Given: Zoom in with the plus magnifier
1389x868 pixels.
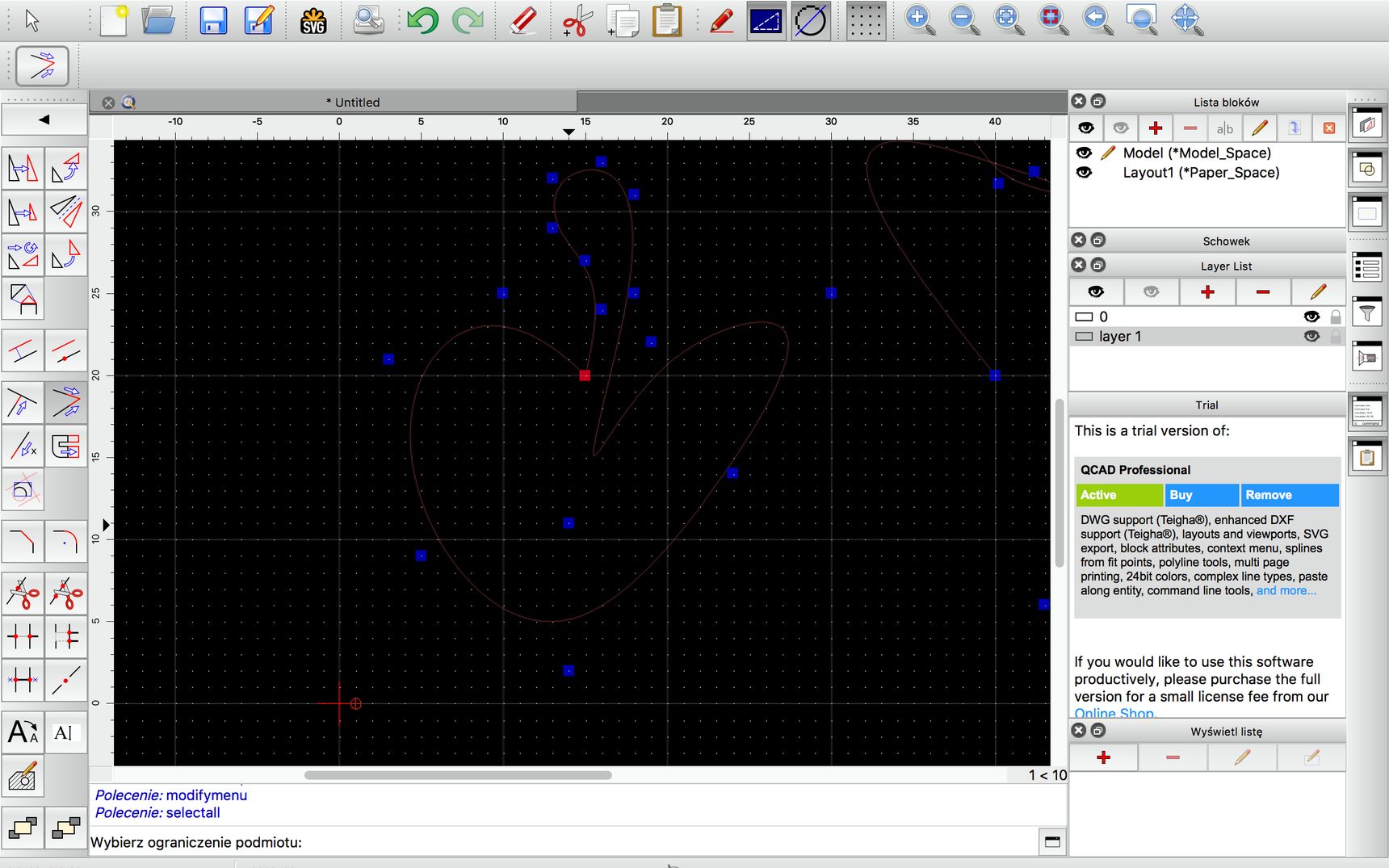Looking at the screenshot, I should 919,20.
